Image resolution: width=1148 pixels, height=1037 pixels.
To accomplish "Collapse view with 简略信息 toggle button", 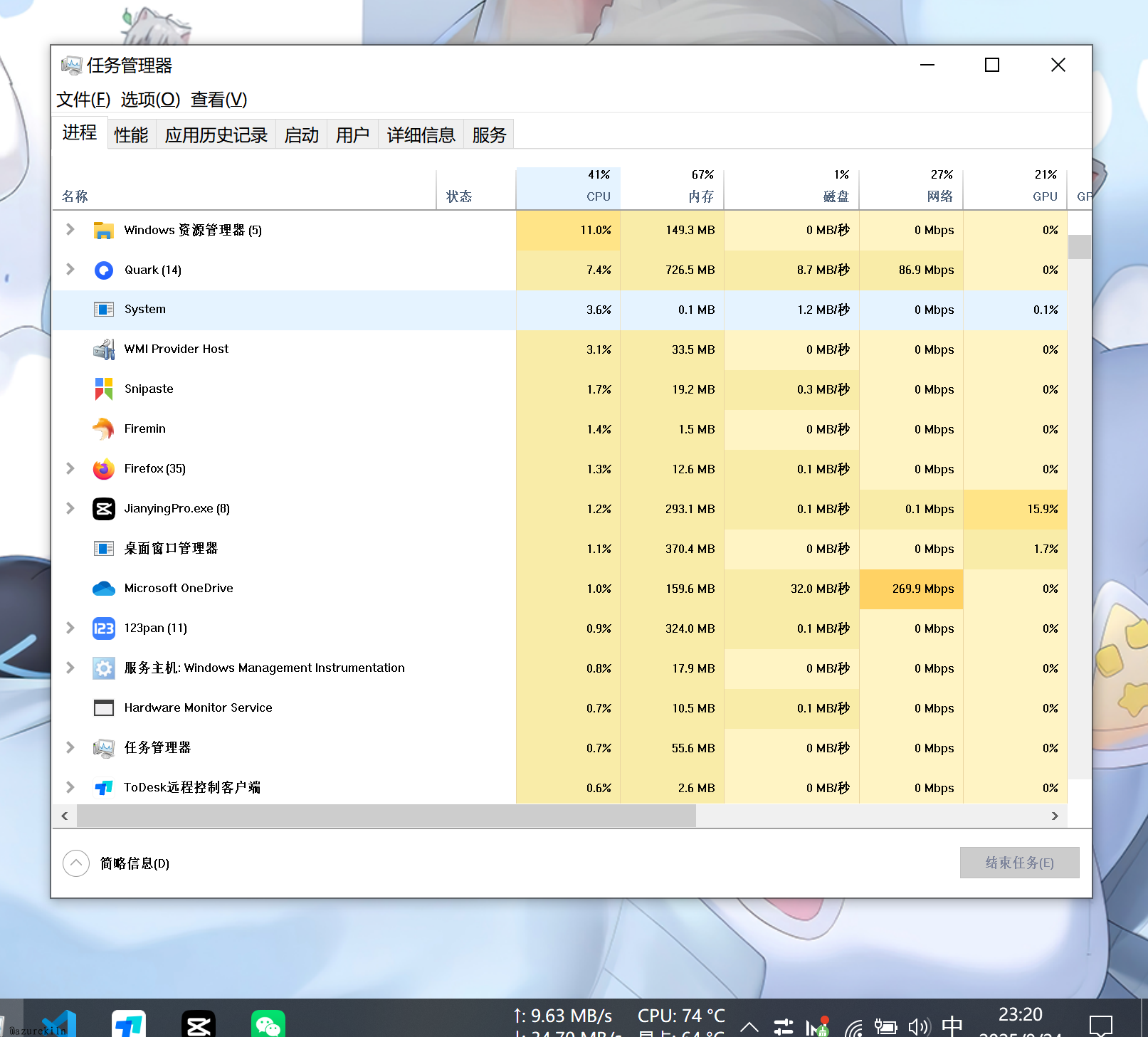I will pos(76,863).
